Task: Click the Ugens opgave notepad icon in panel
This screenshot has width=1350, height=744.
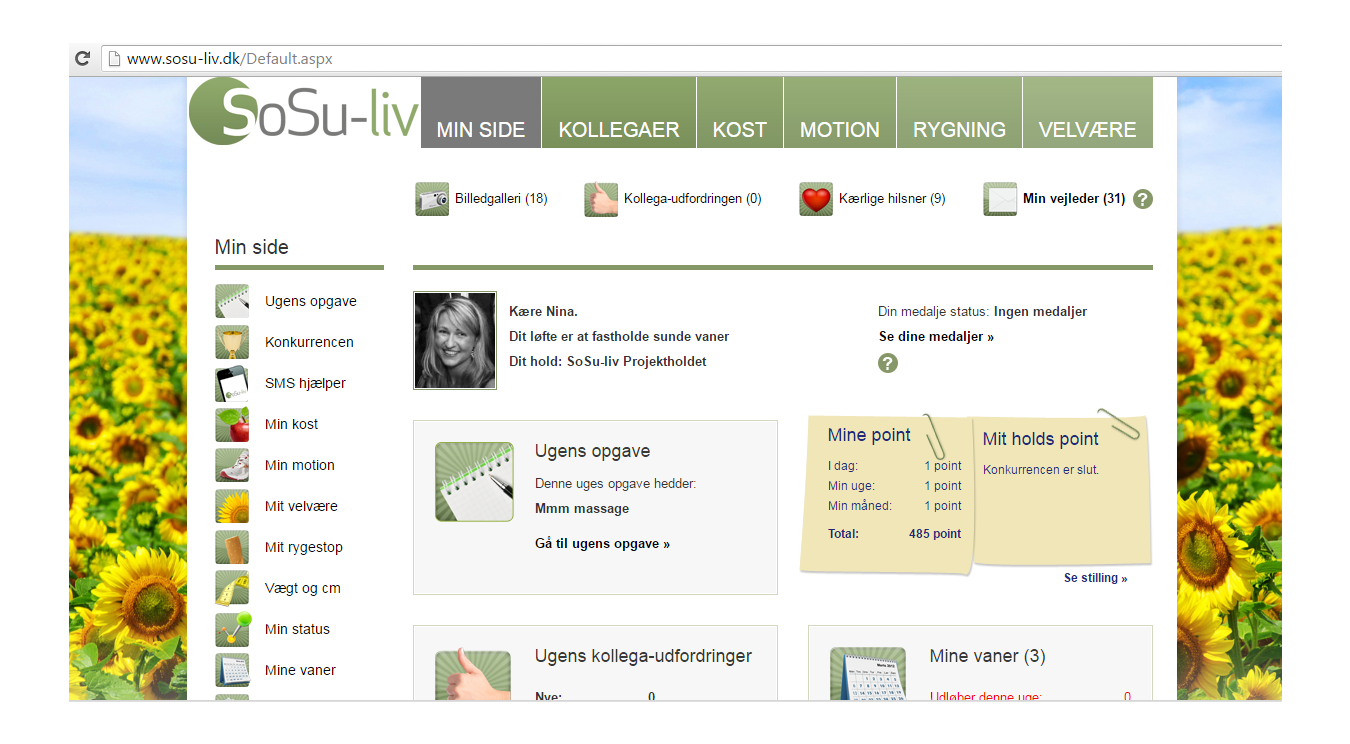Action: (474, 482)
